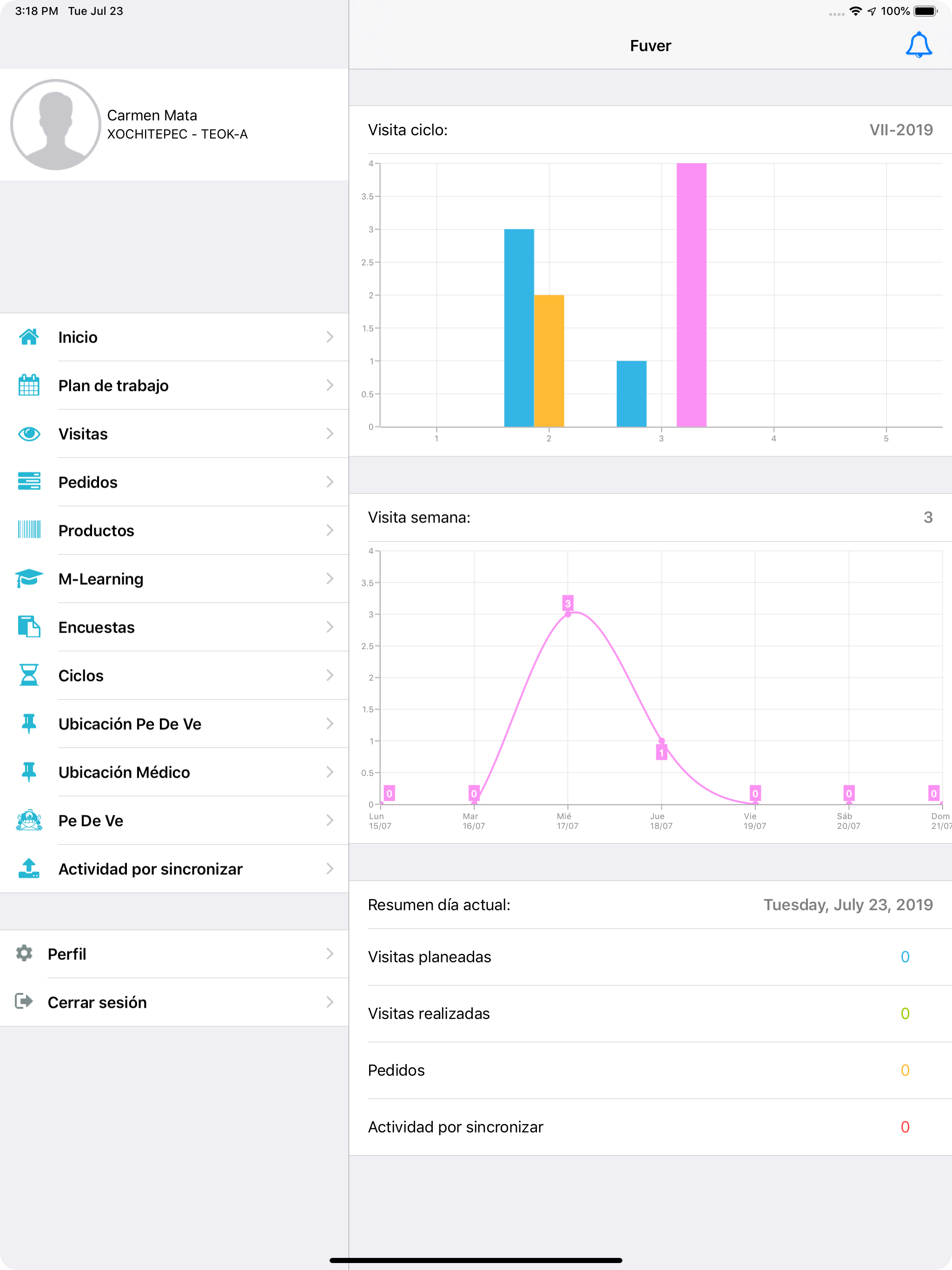Tap the Visitas eye icon
The width and height of the screenshot is (952, 1270).
point(29,433)
